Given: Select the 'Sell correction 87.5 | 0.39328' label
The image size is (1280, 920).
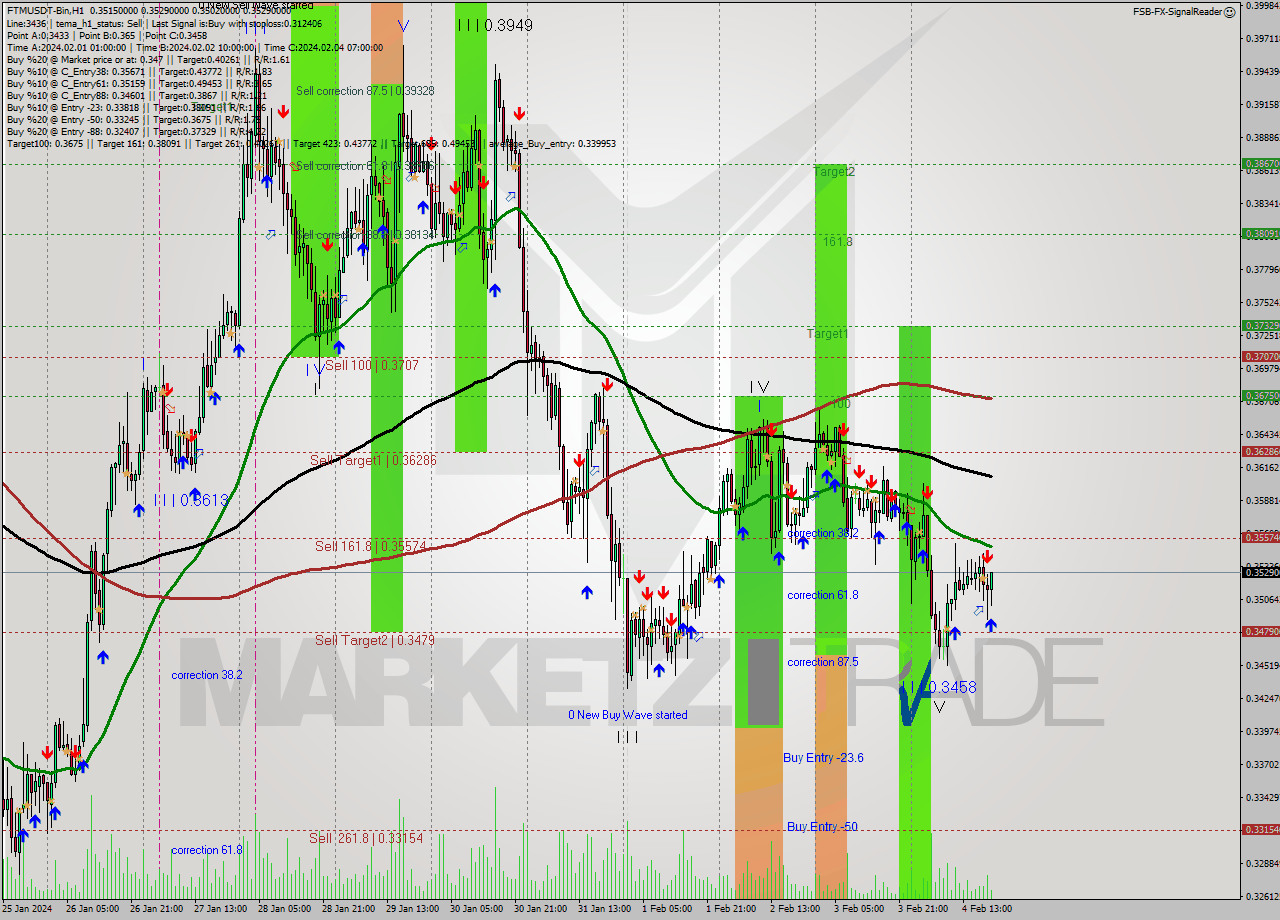Looking at the screenshot, I should click(x=365, y=91).
